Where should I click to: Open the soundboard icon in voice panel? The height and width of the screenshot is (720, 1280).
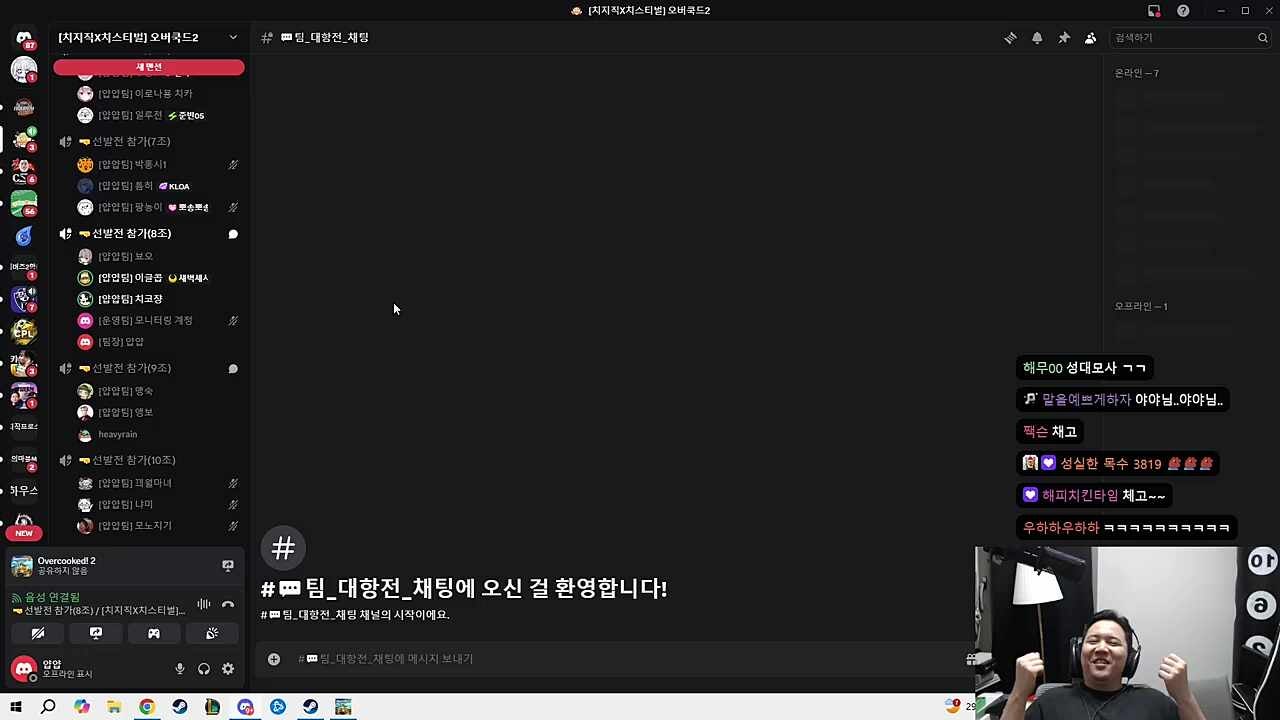212,633
